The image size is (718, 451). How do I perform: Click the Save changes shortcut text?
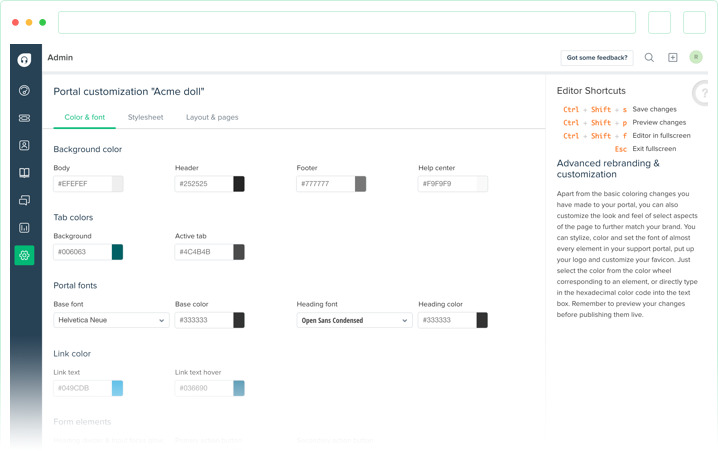point(654,109)
